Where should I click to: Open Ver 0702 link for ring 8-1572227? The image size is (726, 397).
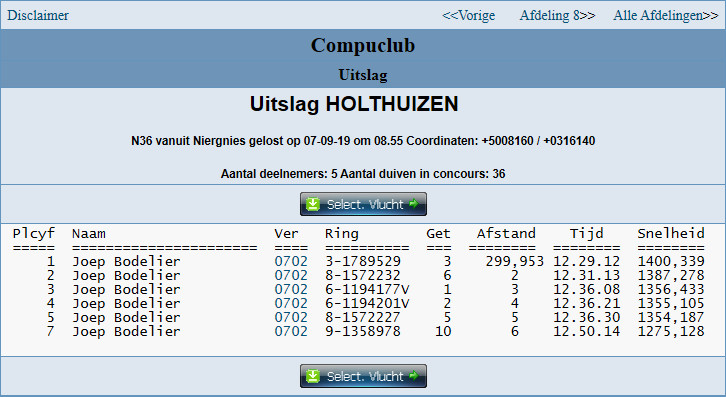click(291, 317)
